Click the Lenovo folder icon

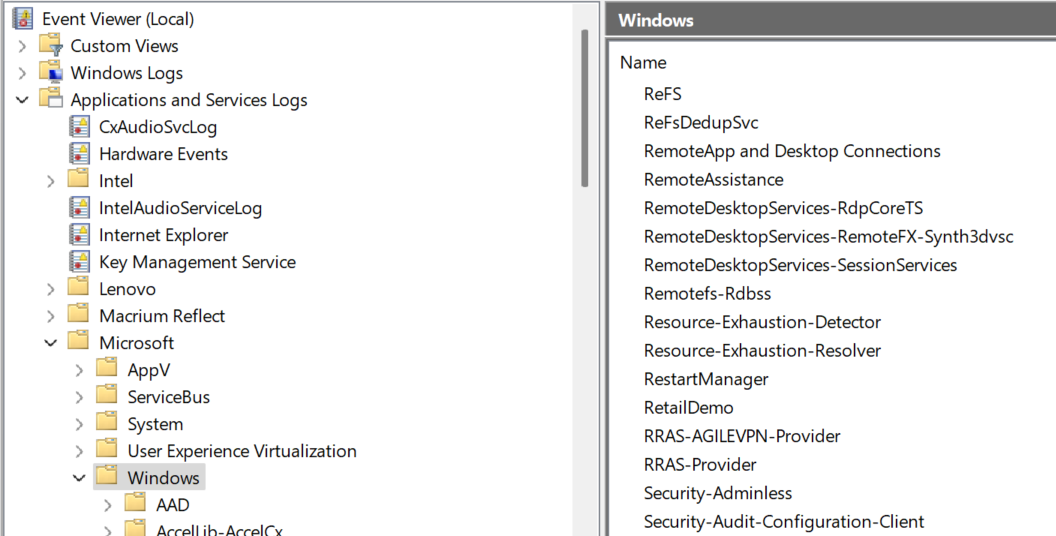coord(79,287)
